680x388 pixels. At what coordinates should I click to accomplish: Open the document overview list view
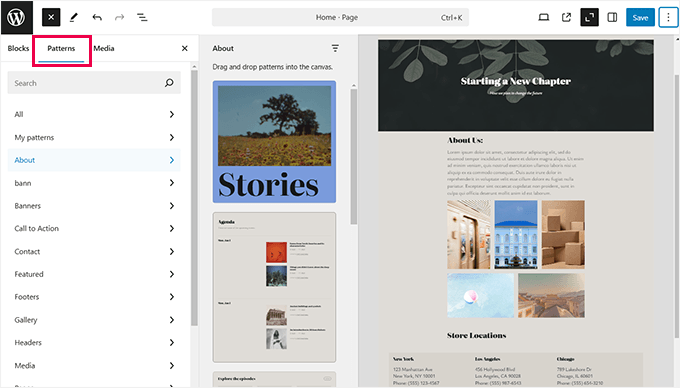(x=142, y=17)
